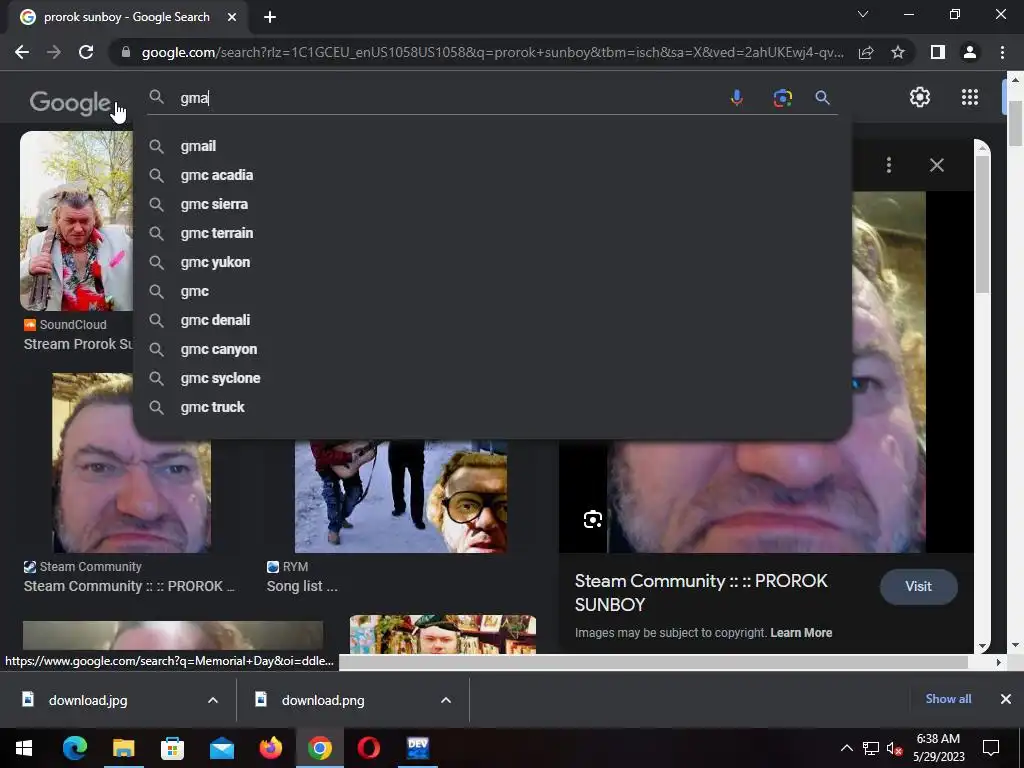Launch Firefox from taskbar
This screenshot has width=1024, height=768.
[x=270, y=748]
